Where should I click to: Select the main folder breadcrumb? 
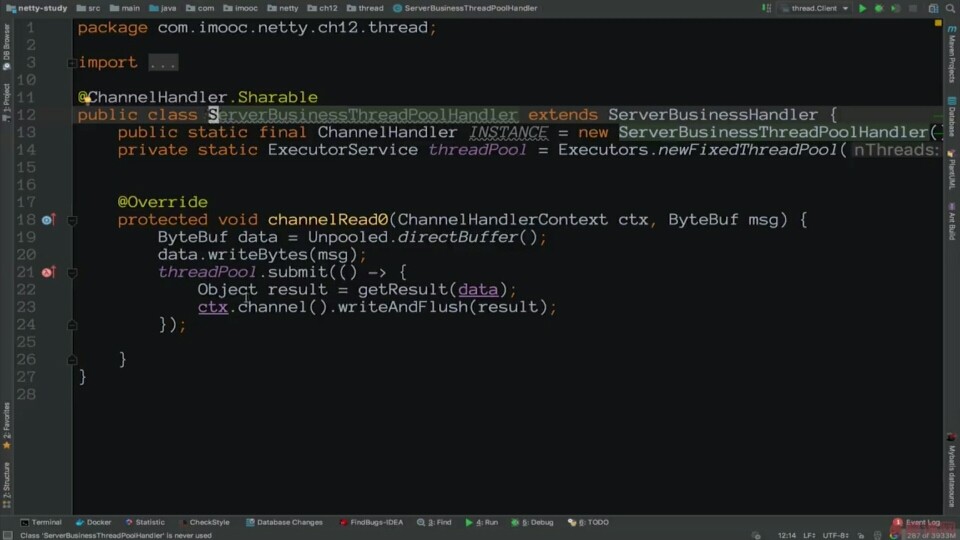click(x=125, y=9)
